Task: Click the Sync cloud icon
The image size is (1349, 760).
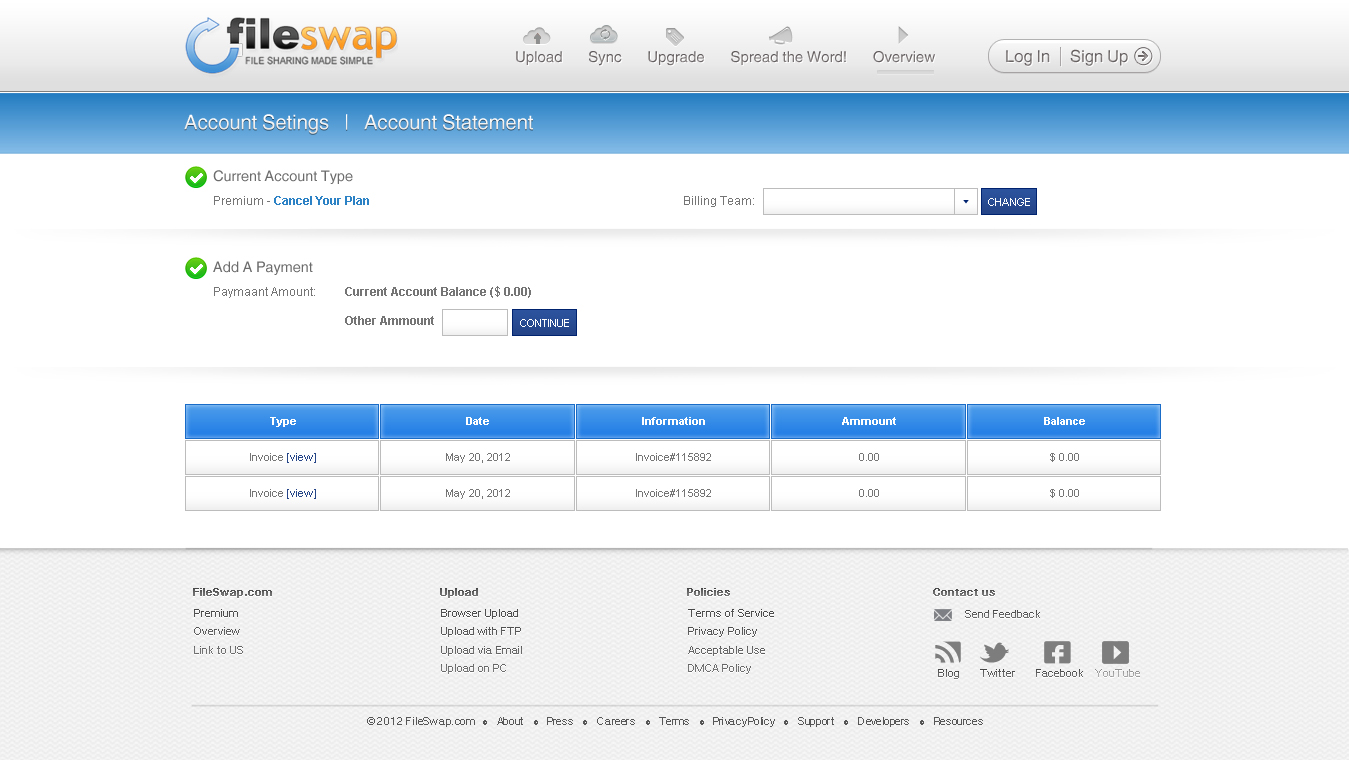Action: pos(603,35)
